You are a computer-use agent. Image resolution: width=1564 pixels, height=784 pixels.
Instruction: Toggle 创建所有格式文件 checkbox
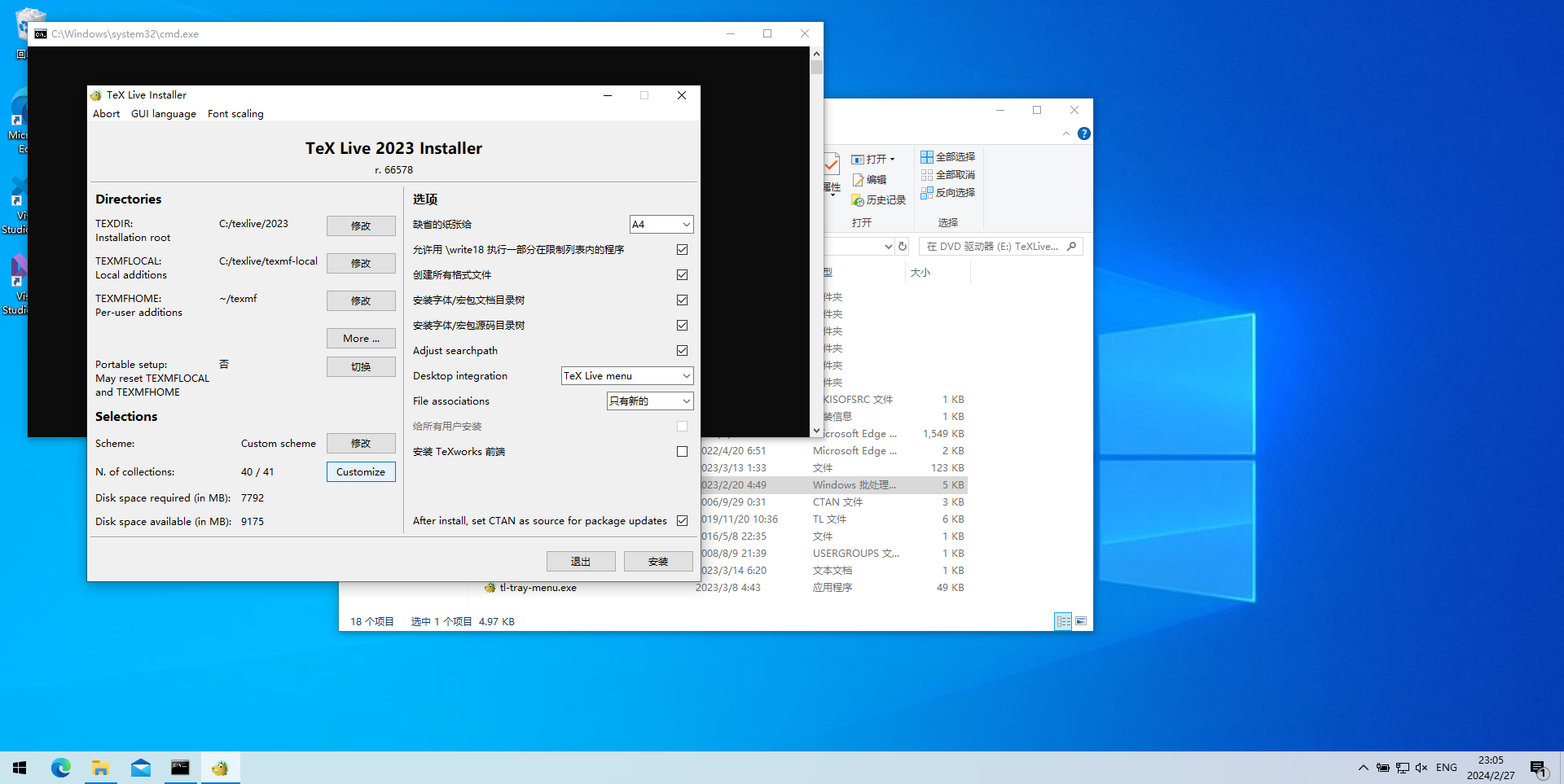[x=682, y=275]
